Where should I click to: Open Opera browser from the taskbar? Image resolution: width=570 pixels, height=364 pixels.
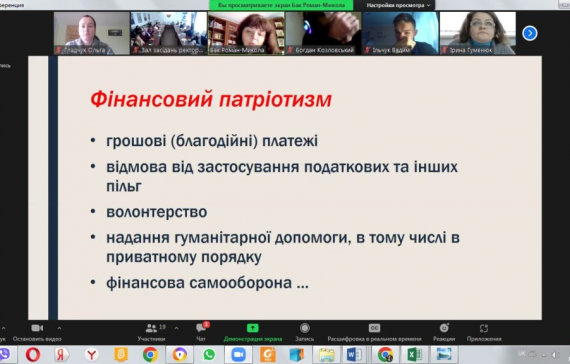pyautogui.click(x=33, y=355)
